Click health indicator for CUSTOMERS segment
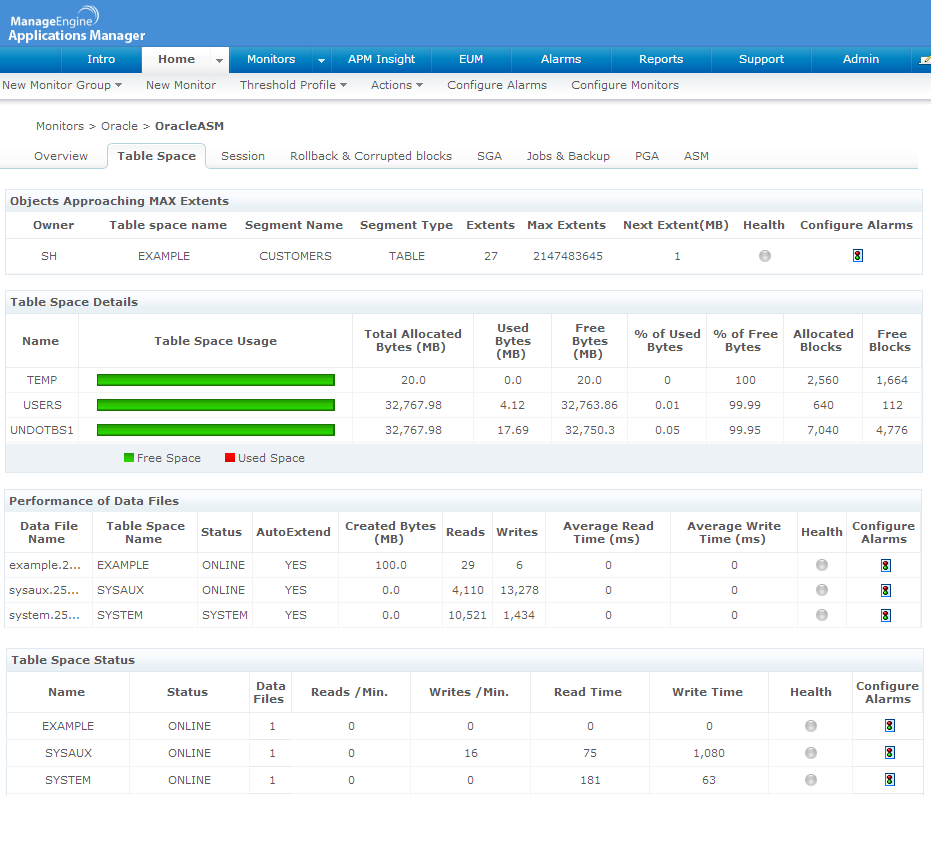Image resolution: width=931 pixels, height=860 pixels. (x=764, y=256)
